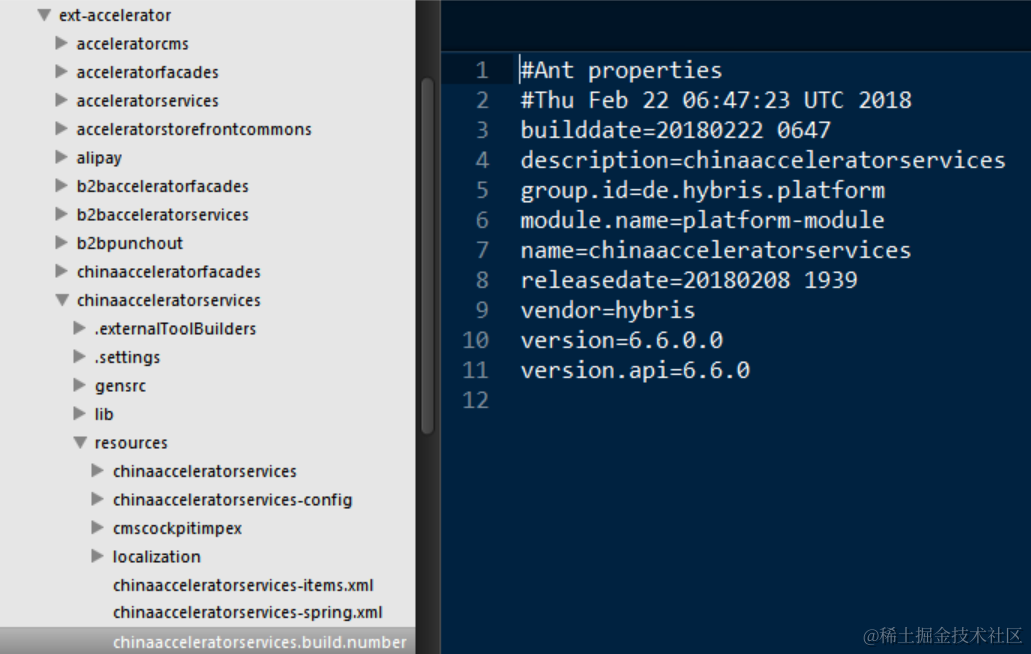Viewport: 1031px width, 654px height.
Task: Select the acceleratorstorefrontcommons folder label
Action: pos(194,129)
